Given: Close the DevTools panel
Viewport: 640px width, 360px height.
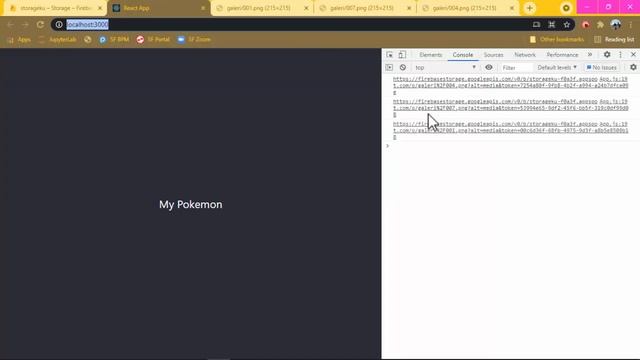Looking at the screenshot, I should [x=633, y=54].
